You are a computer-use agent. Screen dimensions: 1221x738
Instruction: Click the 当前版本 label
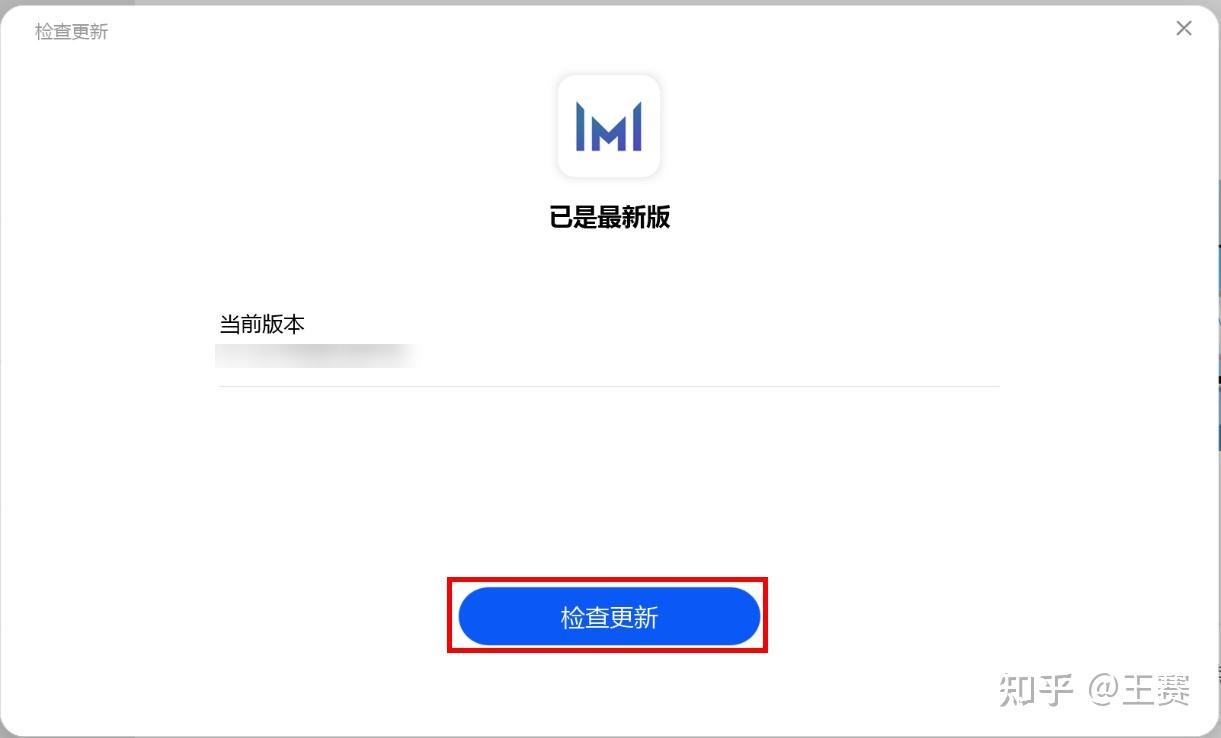pos(262,325)
